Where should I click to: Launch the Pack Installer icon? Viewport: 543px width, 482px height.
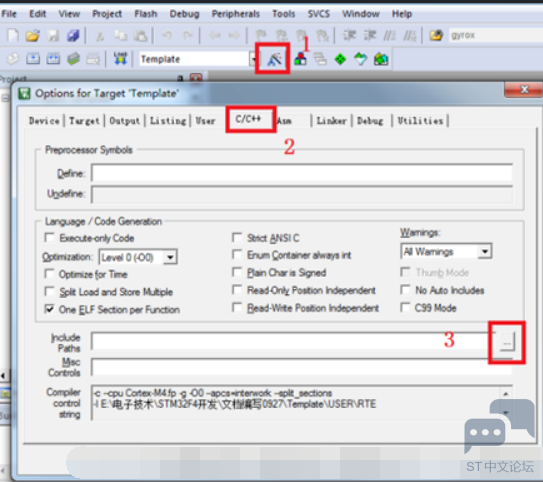click(x=381, y=59)
